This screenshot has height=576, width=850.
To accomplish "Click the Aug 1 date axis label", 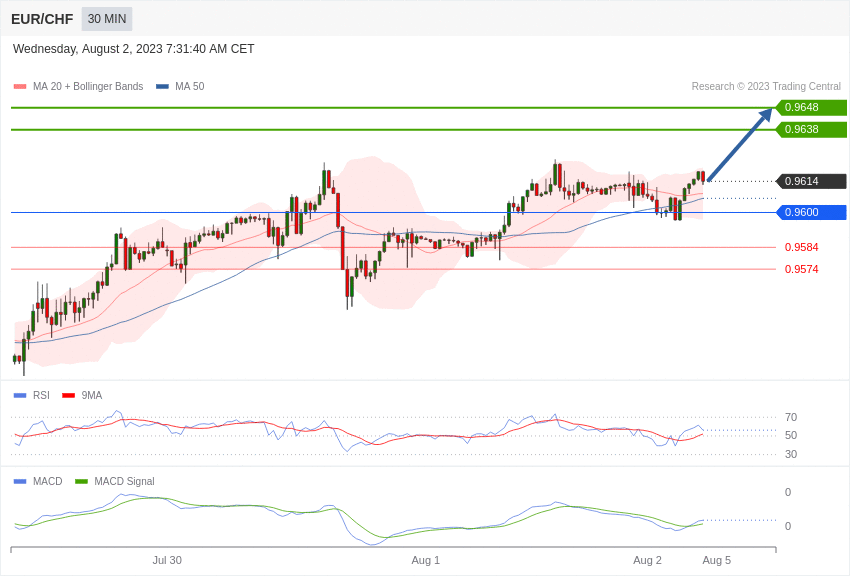I will pyautogui.click(x=425, y=560).
